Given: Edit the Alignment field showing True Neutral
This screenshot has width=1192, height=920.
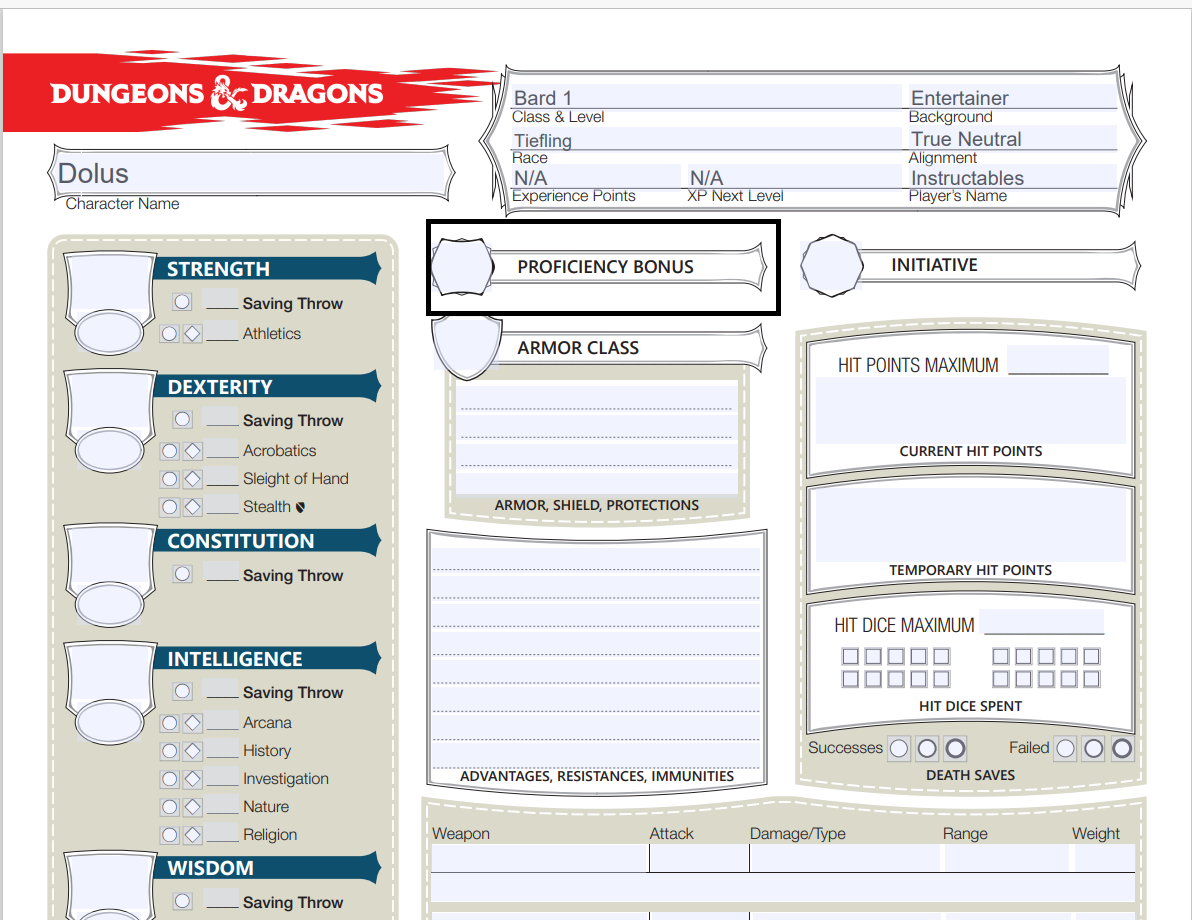Looking at the screenshot, I should [x=1013, y=138].
